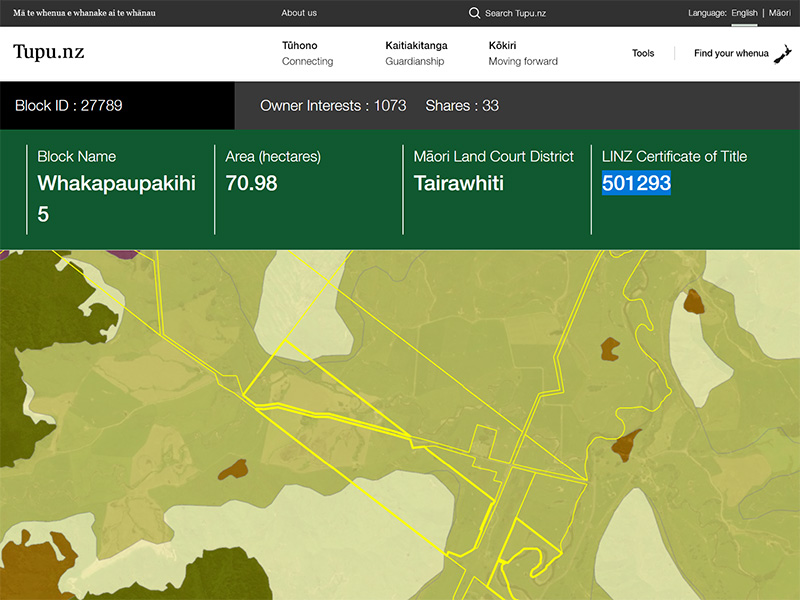Open the About us link
This screenshot has height=600, width=800.
(299, 13)
